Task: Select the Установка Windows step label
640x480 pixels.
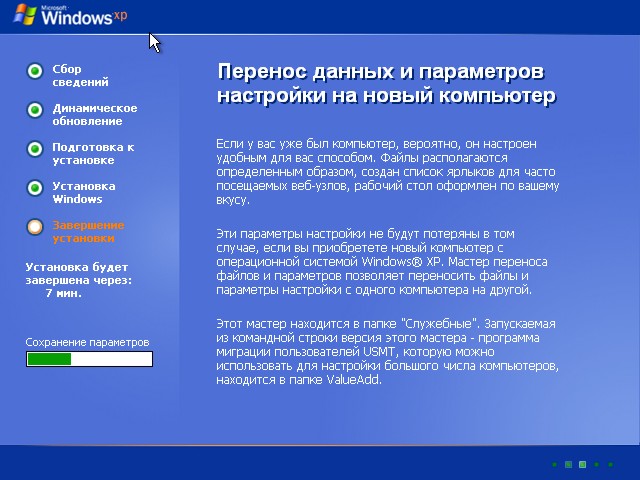Action: pos(84,193)
